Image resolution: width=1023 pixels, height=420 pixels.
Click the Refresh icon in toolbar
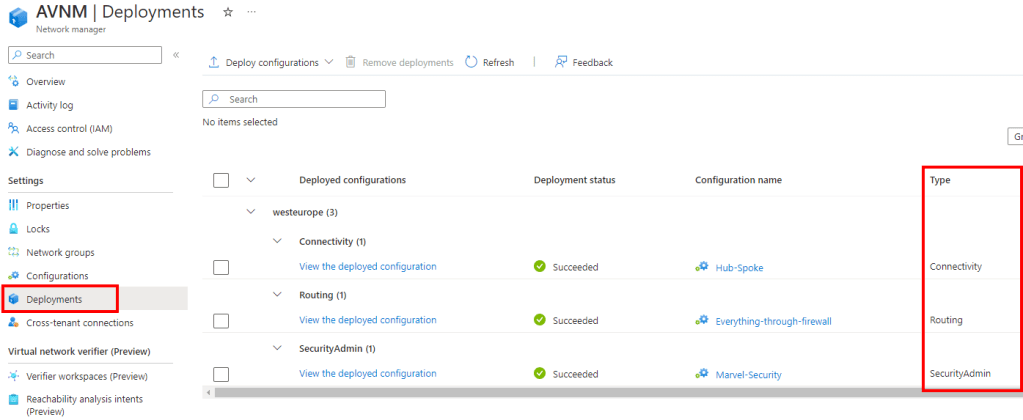coord(471,62)
